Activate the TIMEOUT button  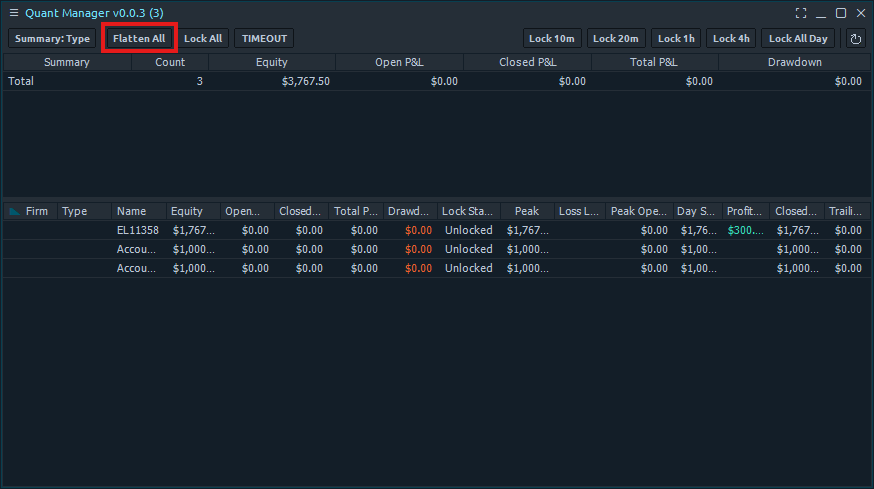[264, 39]
